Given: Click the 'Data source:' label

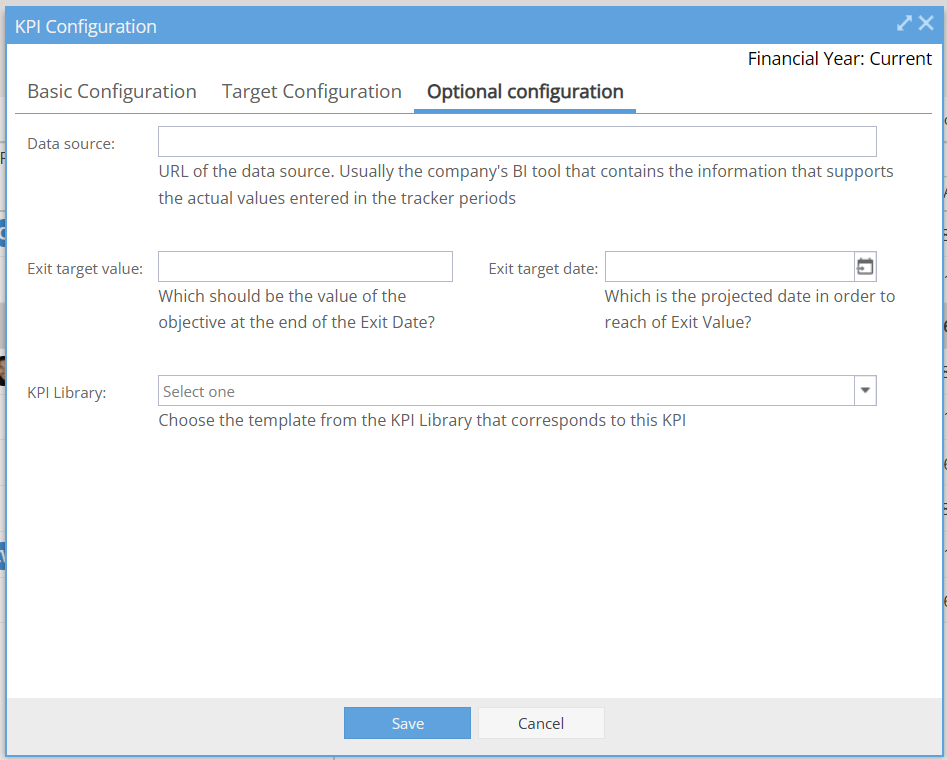Looking at the screenshot, I should coord(71,144).
